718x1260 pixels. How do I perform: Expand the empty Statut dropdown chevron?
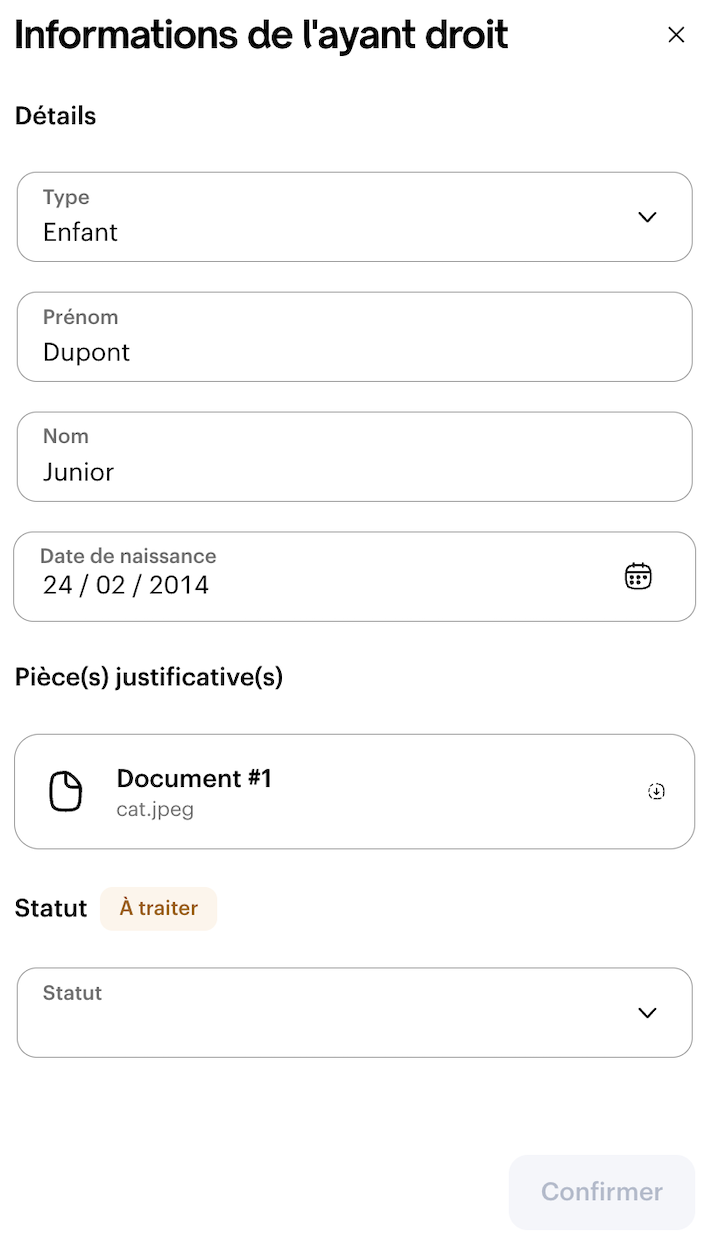click(647, 1013)
